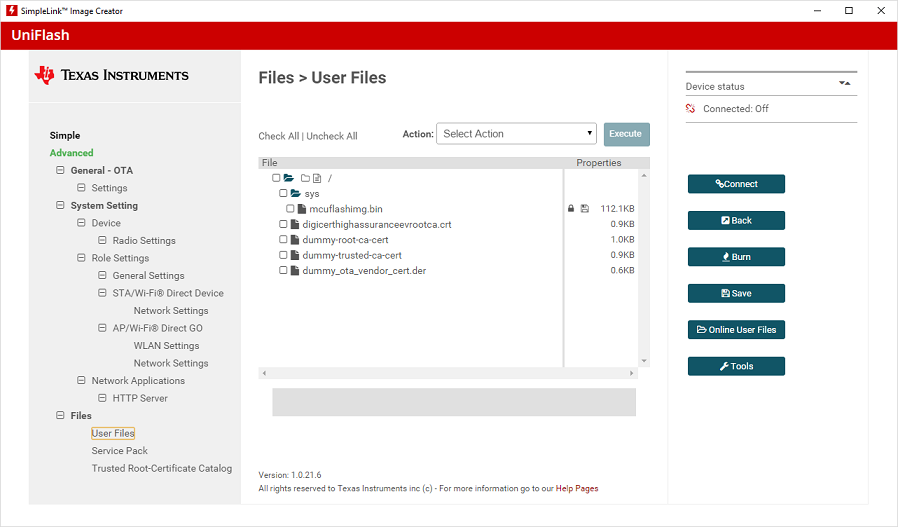898x527 pixels.
Task: Check the dummy-root-ca-cert checkbox
Action: point(283,239)
